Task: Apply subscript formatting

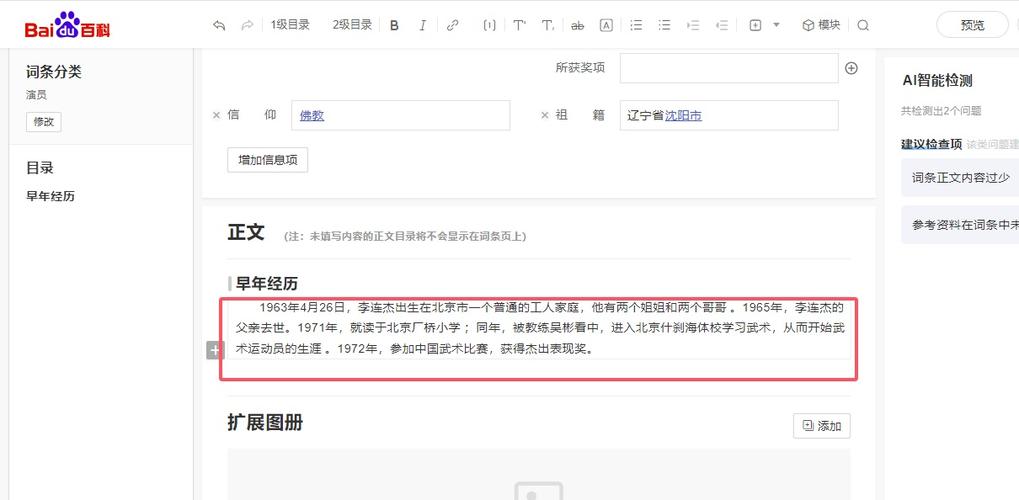Action: click(548, 25)
